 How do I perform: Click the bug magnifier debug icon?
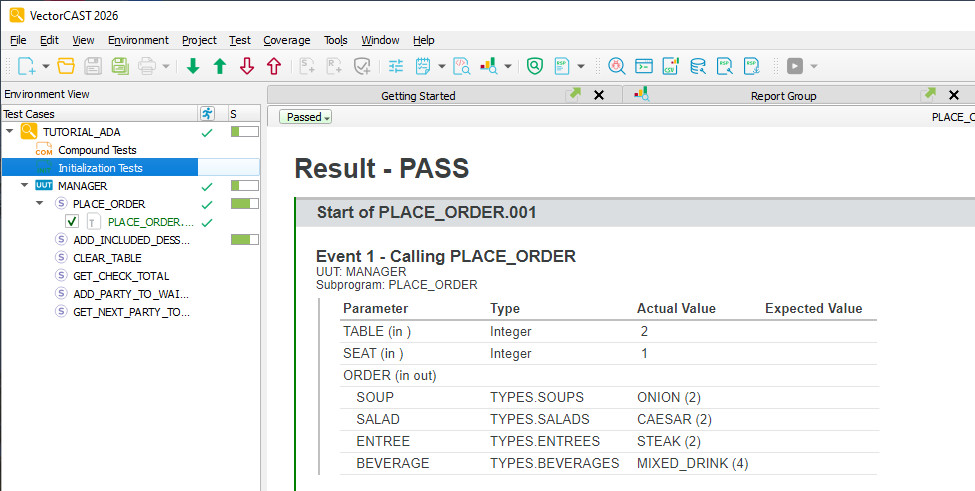coord(616,66)
